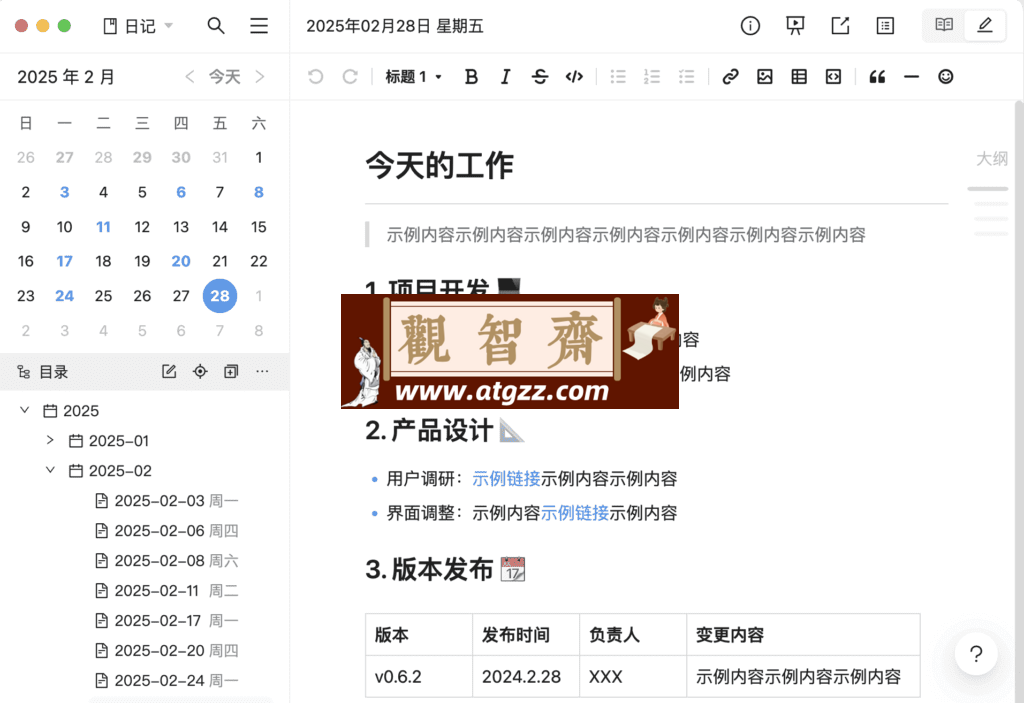Viewport: 1024px width, 703px height.
Task: Click the 今天的工作 heading
Action: 440,165
